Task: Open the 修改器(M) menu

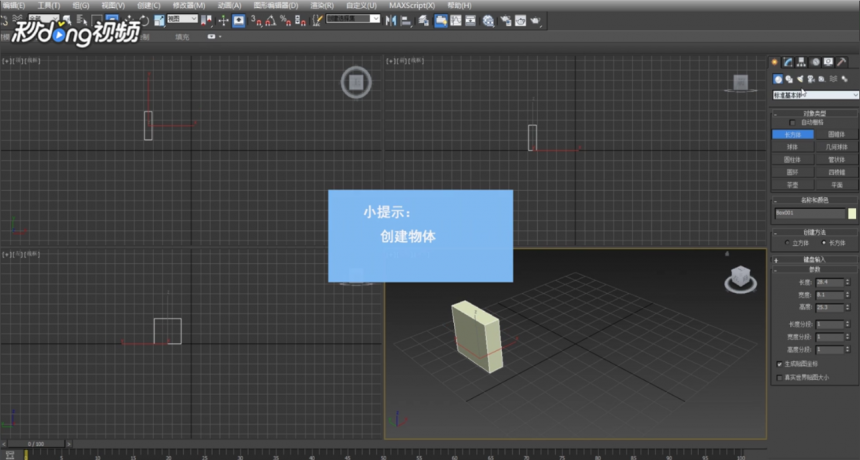Action: [189, 5]
